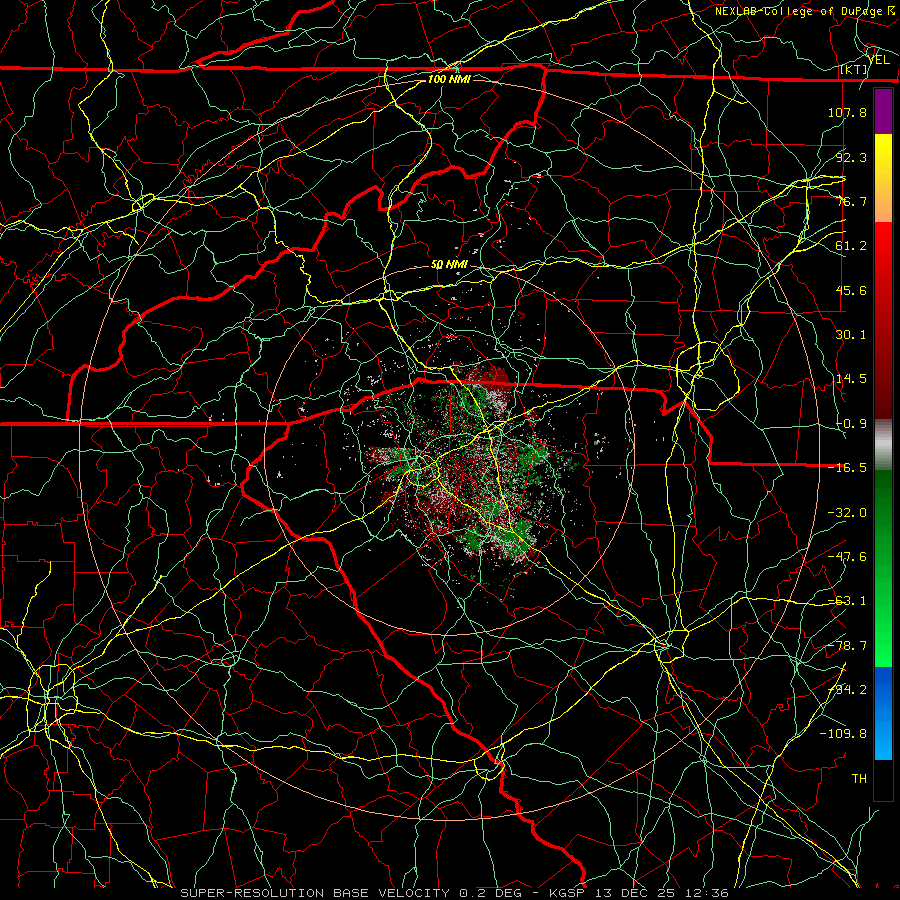This screenshot has width=900, height=900.
Task: Select the -78.7 scale value
Action: pyautogui.click(x=847, y=646)
